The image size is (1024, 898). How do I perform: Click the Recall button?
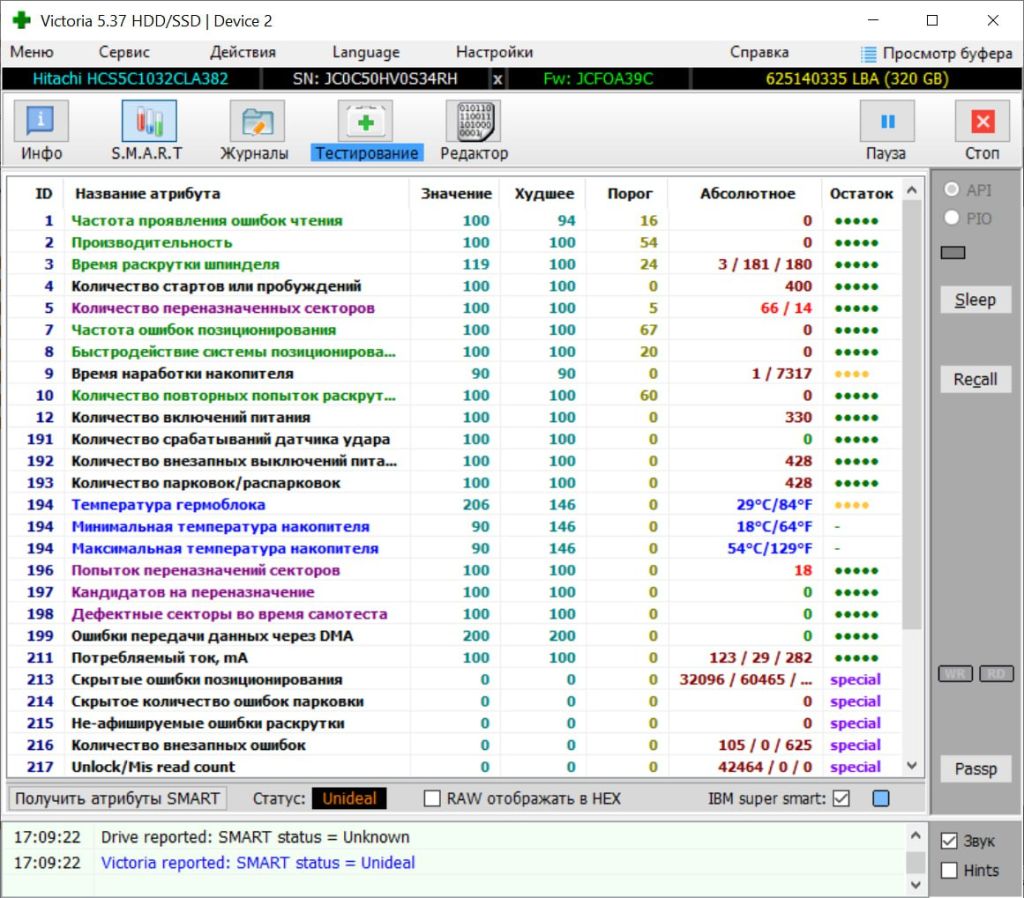coord(975,379)
